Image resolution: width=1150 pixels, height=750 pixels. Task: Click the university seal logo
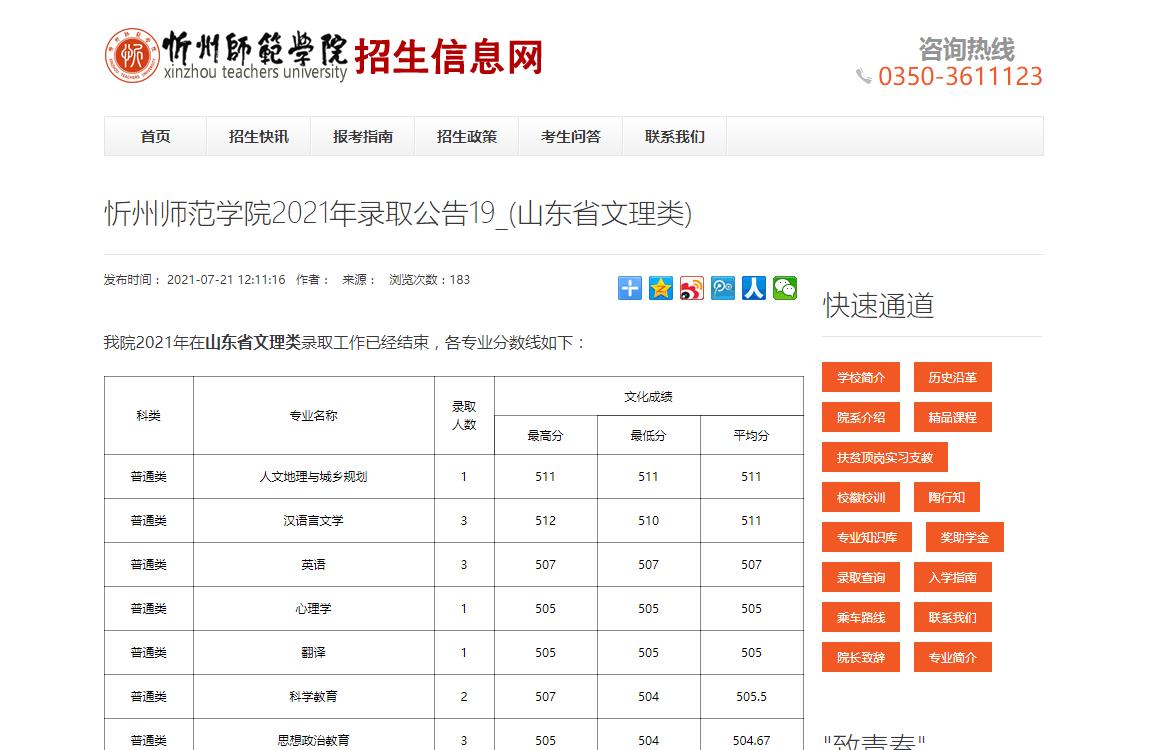coord(132,56)
